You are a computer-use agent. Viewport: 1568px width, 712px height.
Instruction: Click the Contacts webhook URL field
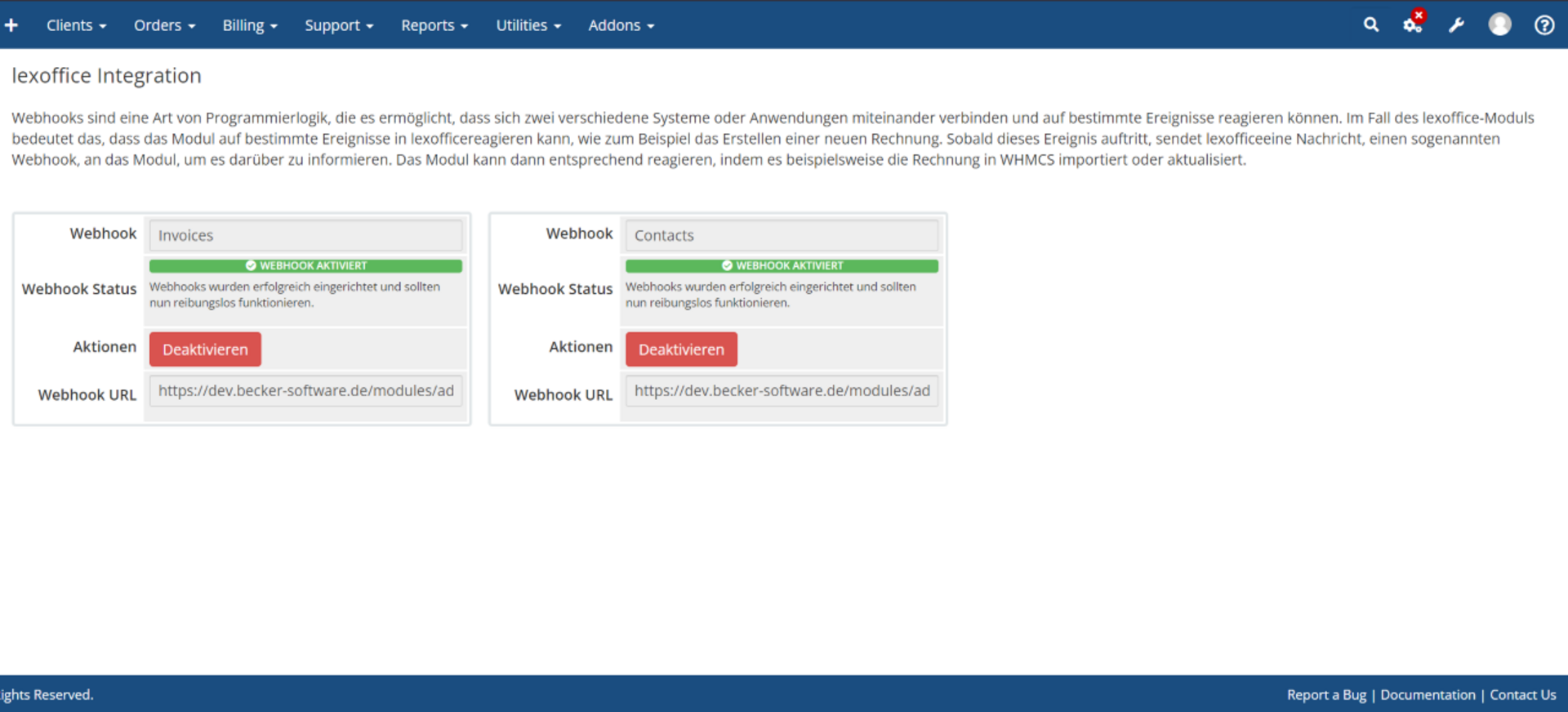tap(782, 391)
